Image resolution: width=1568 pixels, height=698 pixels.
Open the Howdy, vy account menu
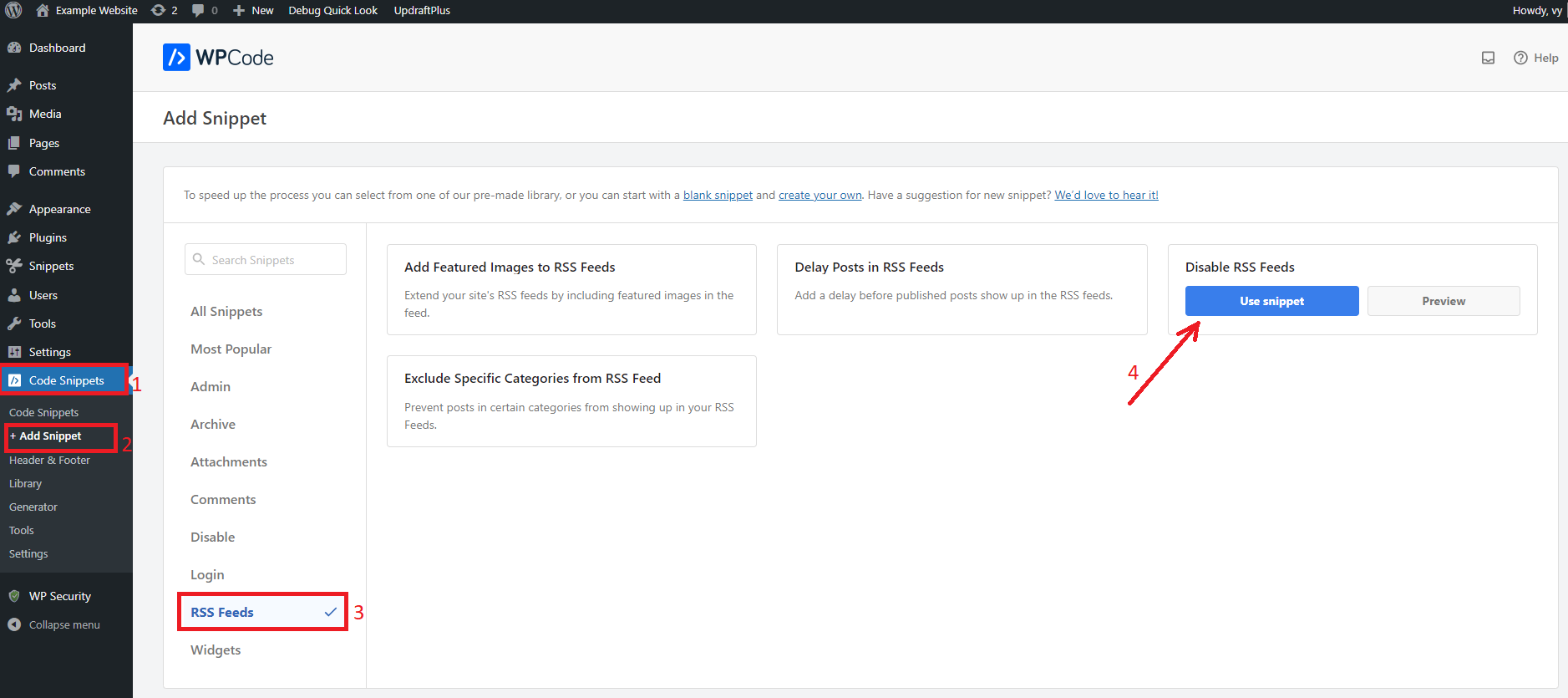1537,10
